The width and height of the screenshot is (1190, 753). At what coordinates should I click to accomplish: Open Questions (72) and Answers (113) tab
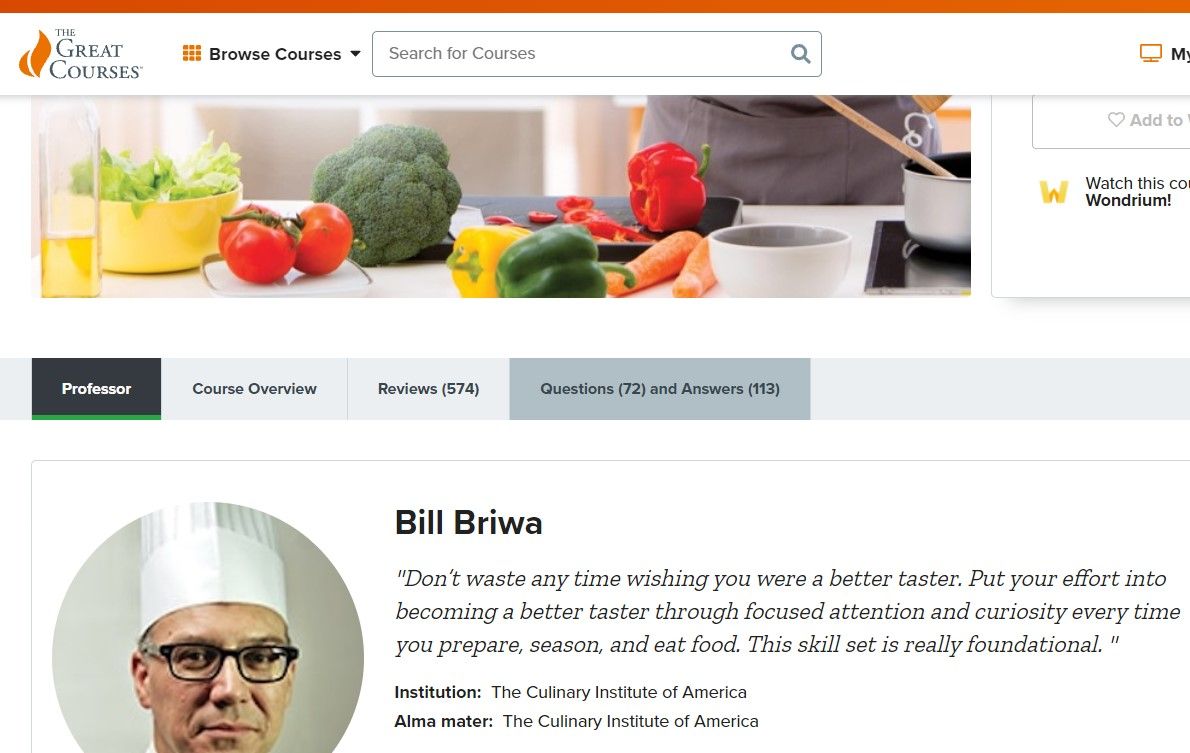click(660, 389)
